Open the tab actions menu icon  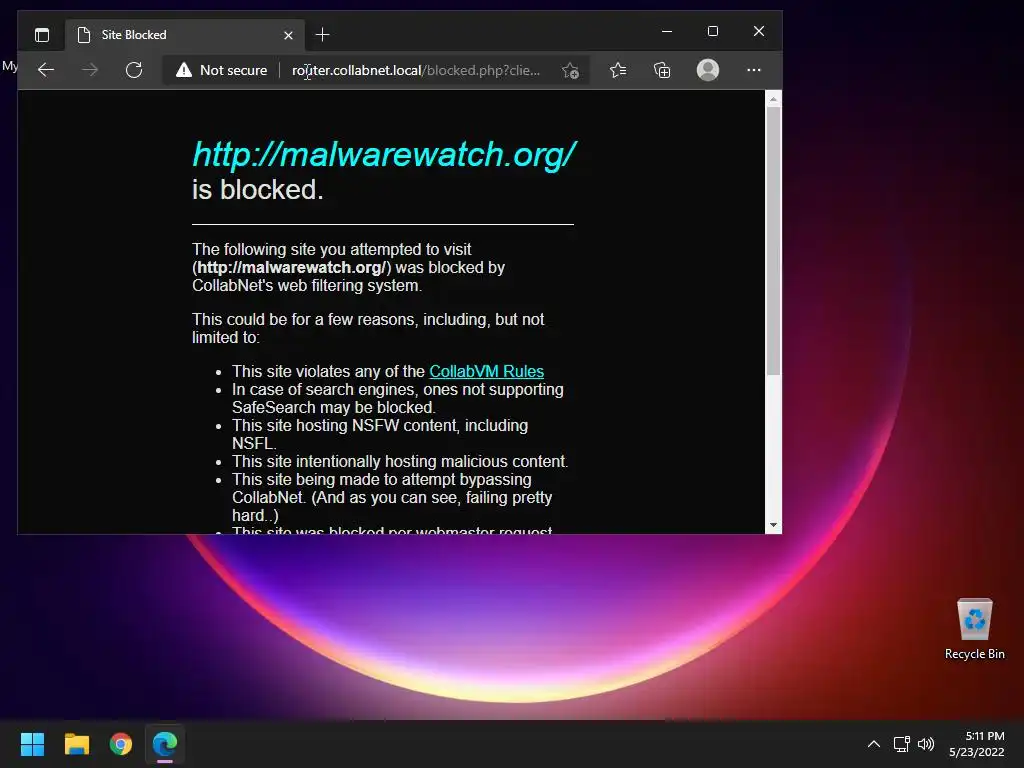42,35
